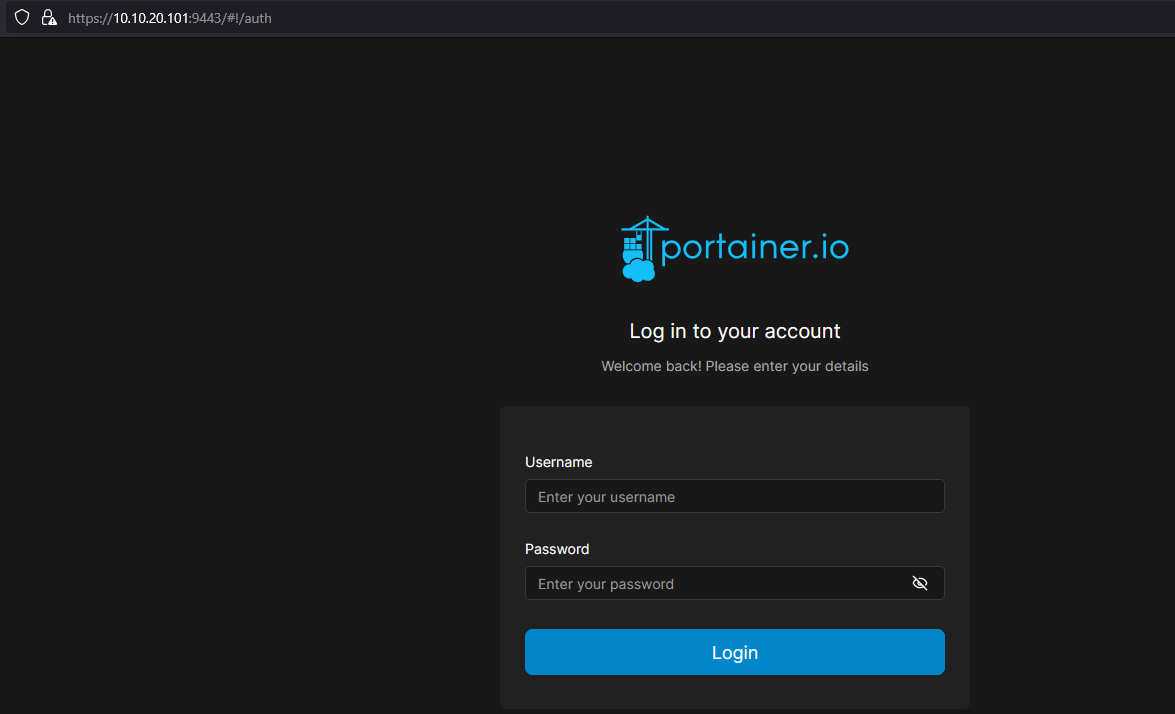Click the Password field label
This screenshot has height=714, width=1175.
(557, 549)
